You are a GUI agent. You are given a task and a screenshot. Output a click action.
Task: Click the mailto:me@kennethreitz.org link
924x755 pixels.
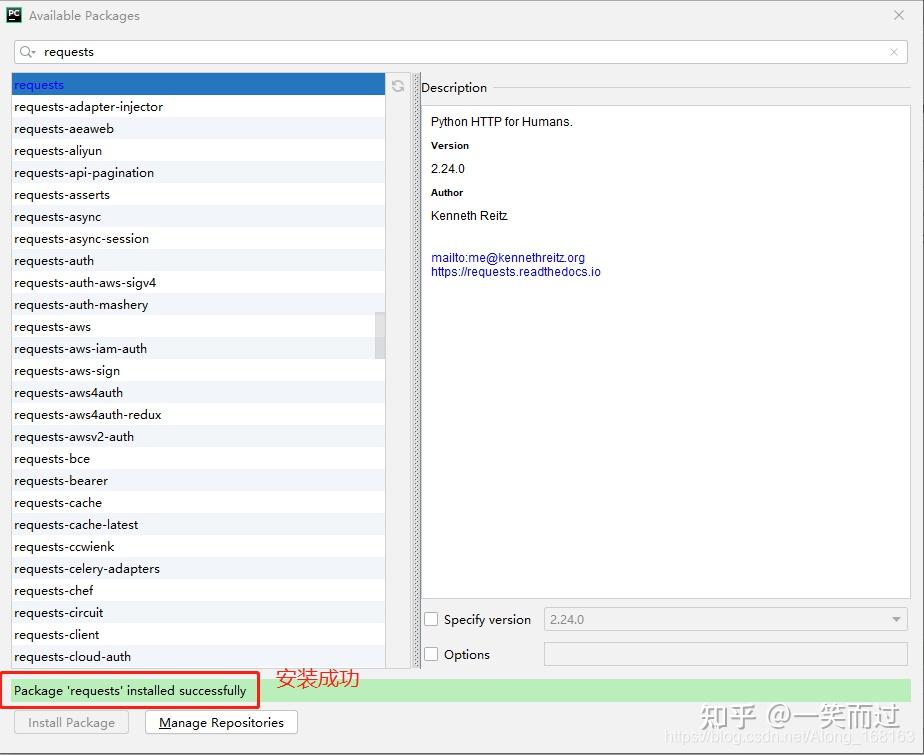coord(506,257)
